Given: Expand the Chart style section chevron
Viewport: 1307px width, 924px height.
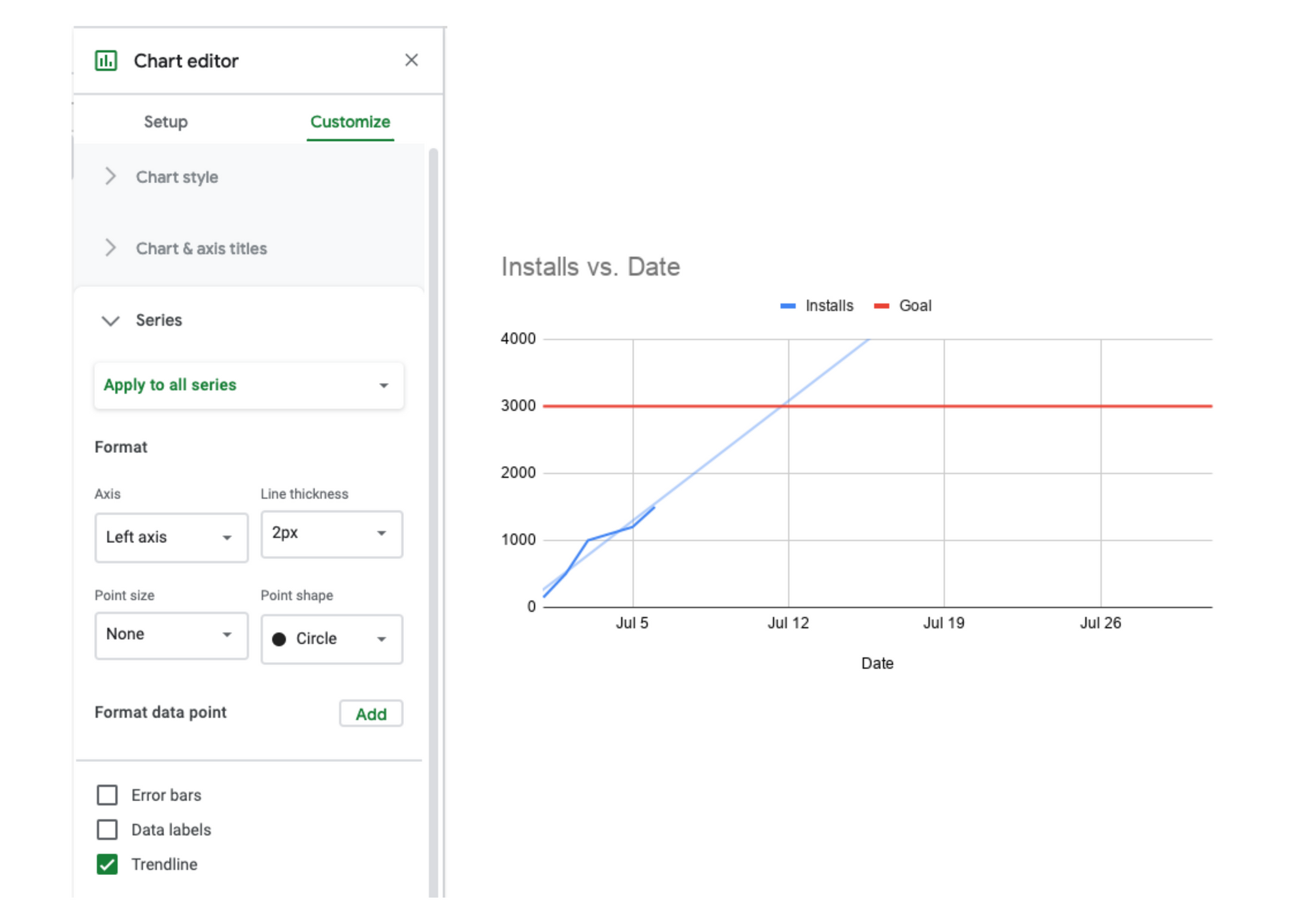Looking at the screenshot, I should click(110, 176).
